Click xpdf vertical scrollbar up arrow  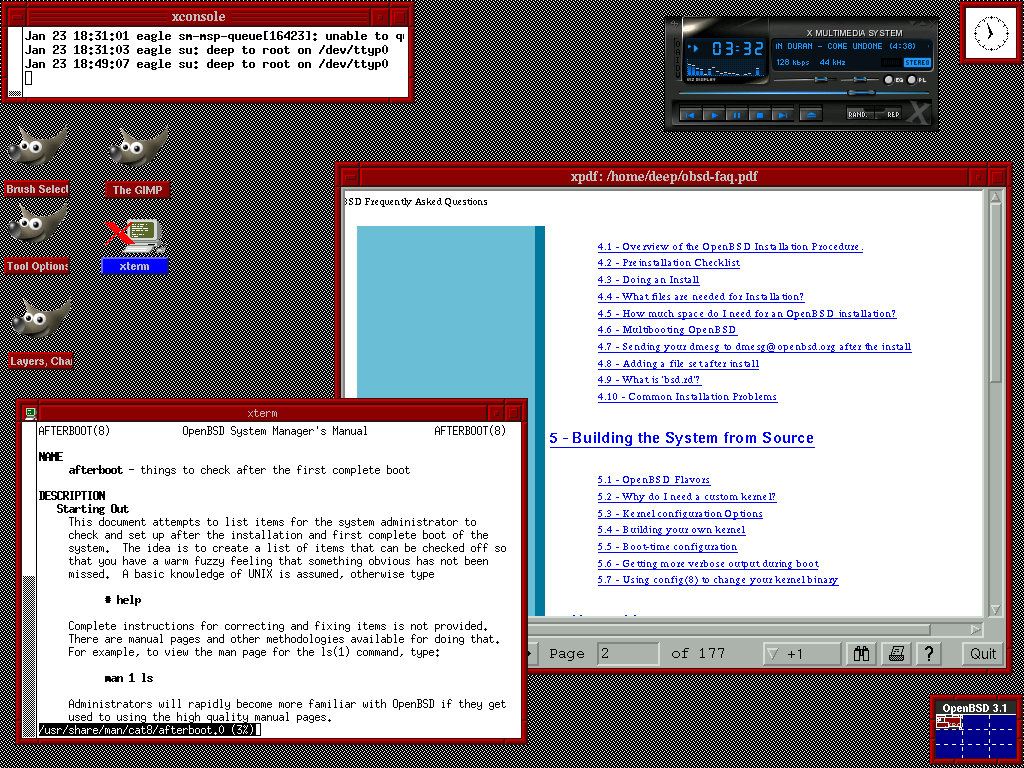[995, 198]
